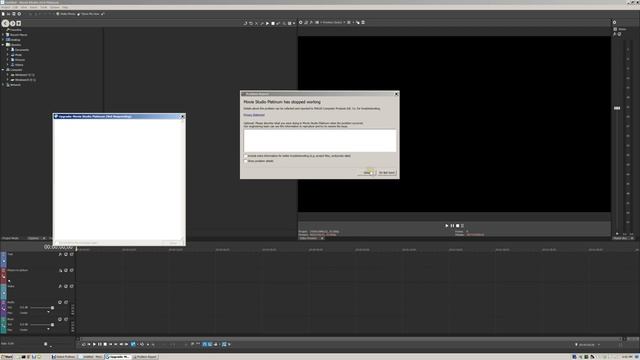Expand the Music library node
The image size is (640, 360).
point(7,55)
